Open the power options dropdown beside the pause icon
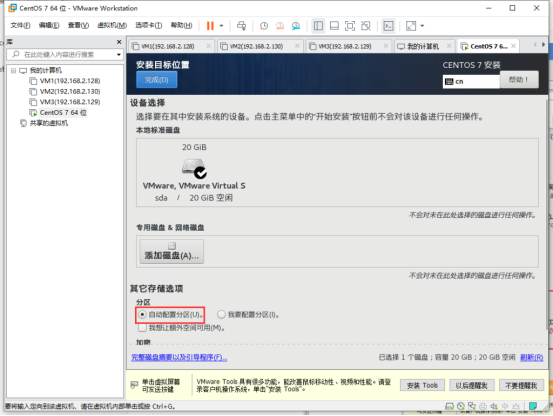553x416 pixels. (x=221, y=26)
